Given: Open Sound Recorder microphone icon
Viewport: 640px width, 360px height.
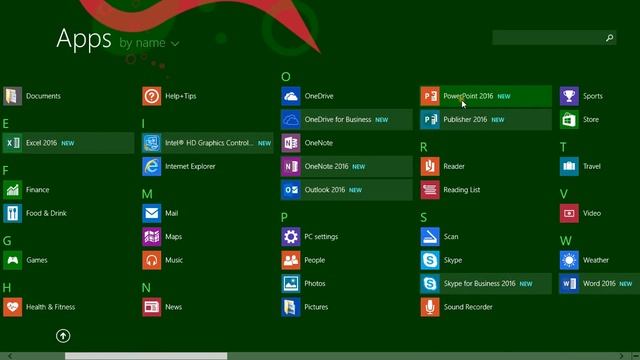Looking at the screenshot, I should coord(430,307).
